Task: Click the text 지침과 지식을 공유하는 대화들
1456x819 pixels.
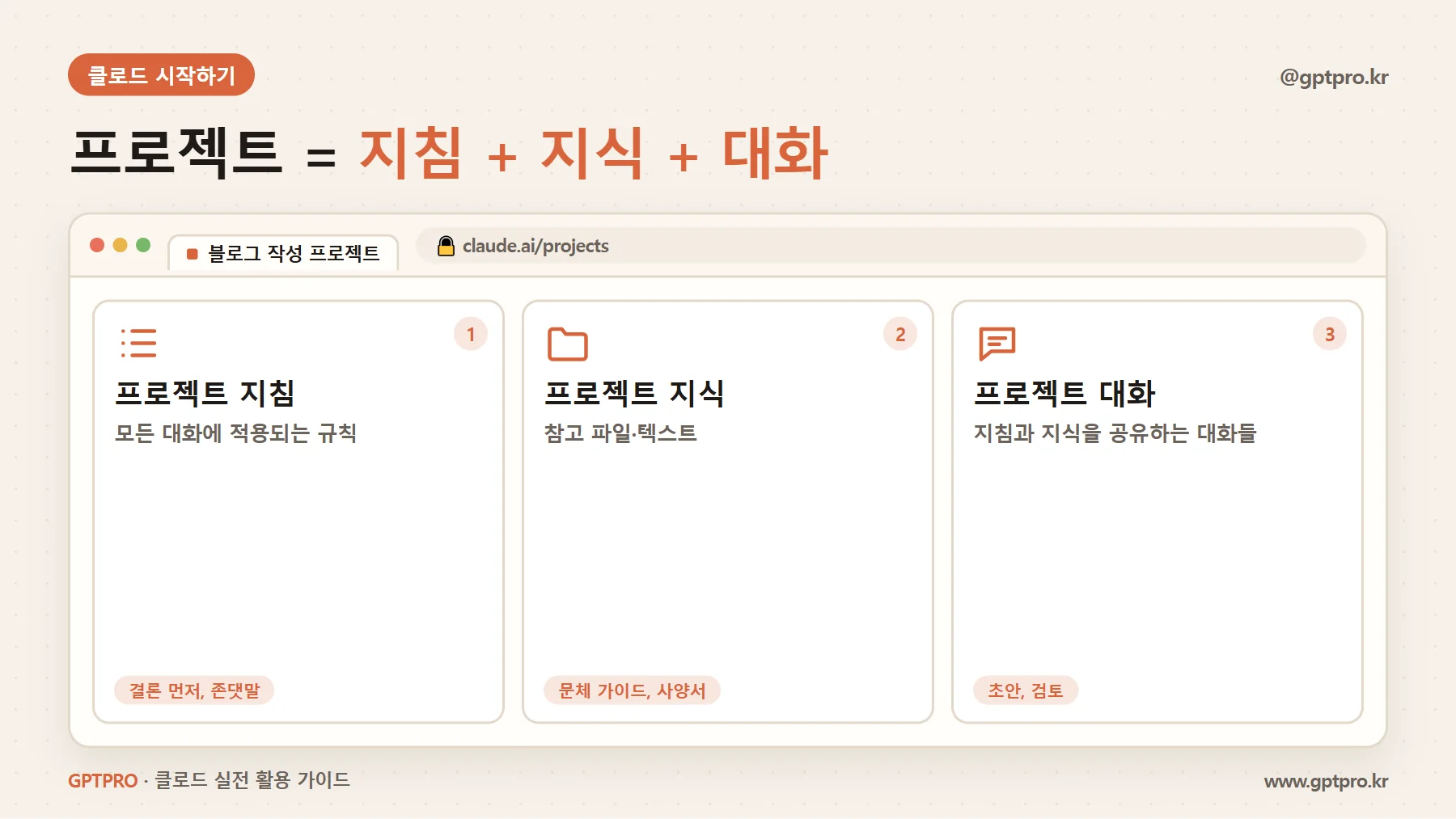Action: 1115,433
